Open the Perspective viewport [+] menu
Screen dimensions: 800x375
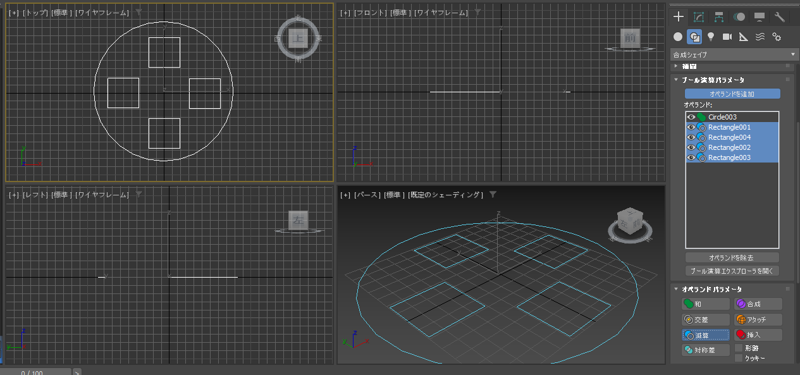[345, 195]
